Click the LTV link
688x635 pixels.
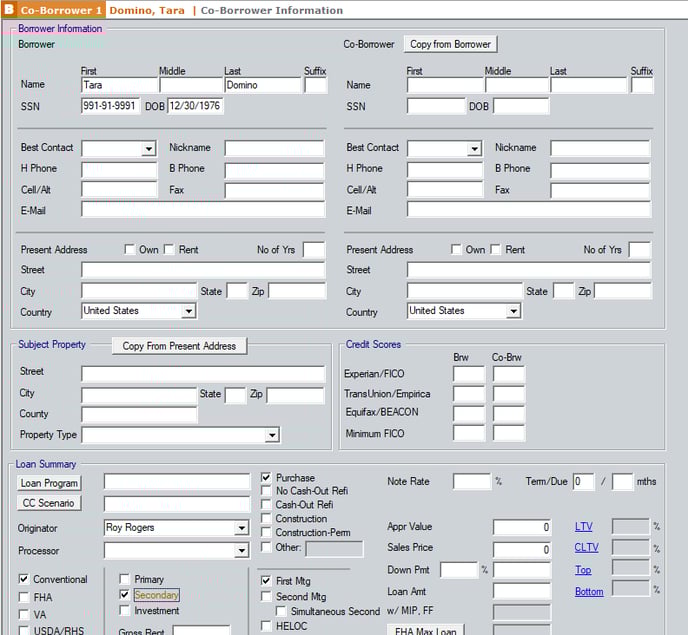click(x=583, y=527)
